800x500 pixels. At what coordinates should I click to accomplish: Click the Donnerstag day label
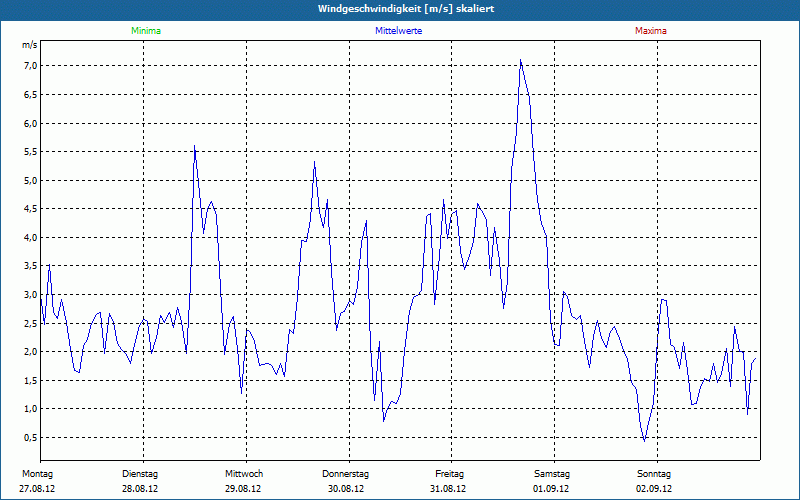click(x=345, y=474)
